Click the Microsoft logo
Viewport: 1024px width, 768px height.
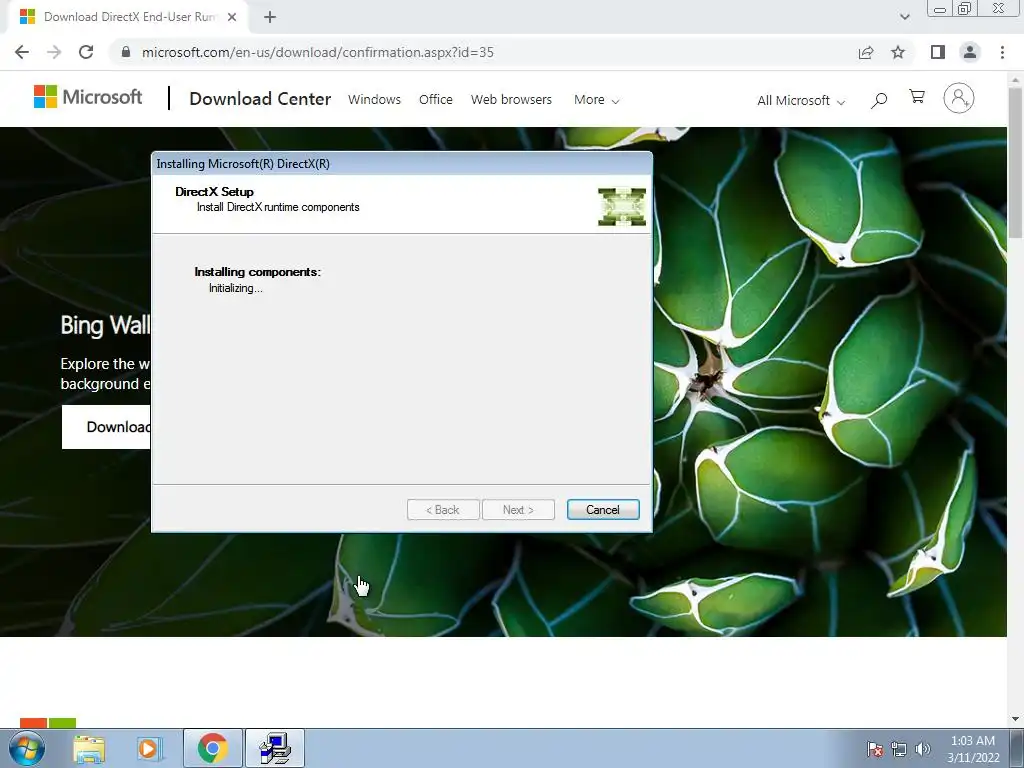click(88, 97)
